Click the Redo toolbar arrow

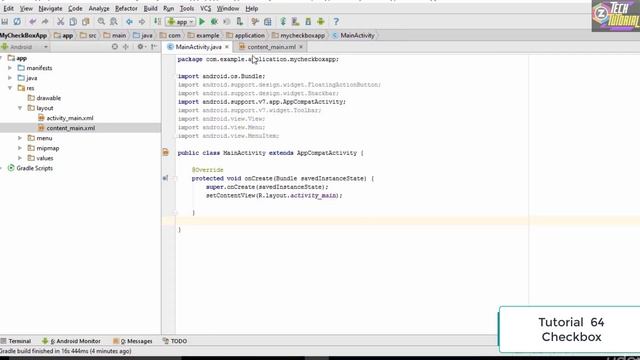pos(45,22)
